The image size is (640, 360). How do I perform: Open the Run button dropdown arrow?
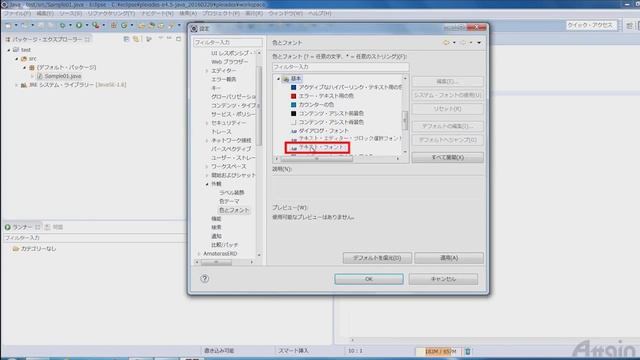click(87, 25)
